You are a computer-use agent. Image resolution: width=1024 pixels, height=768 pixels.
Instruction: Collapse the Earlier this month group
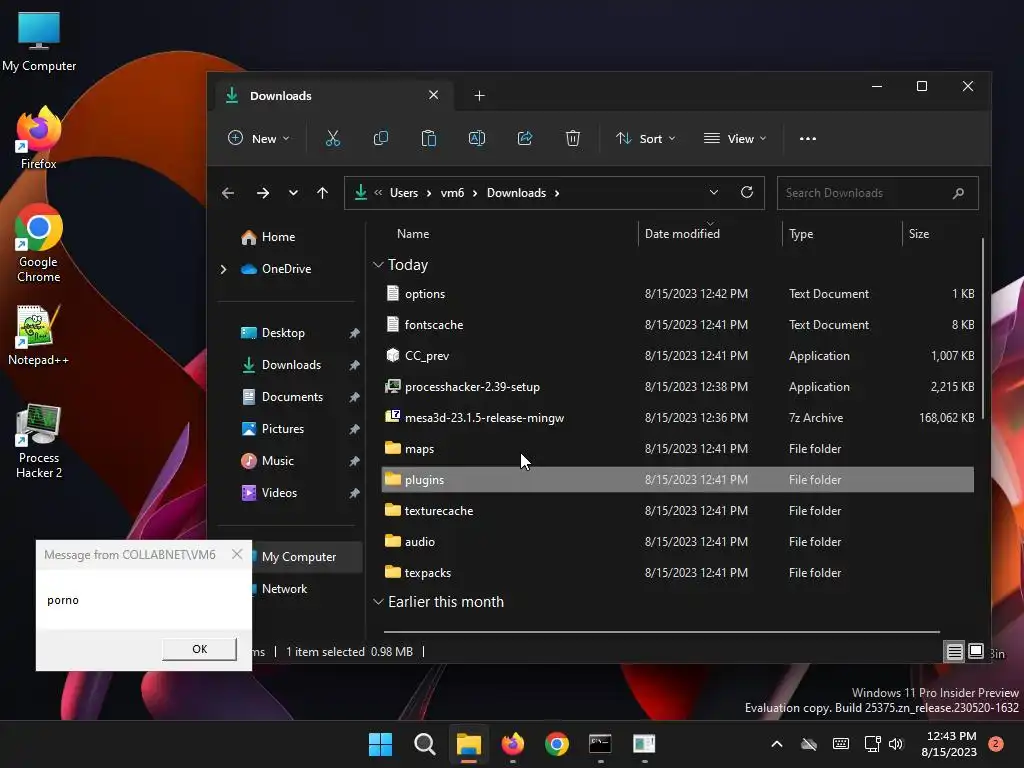tap(377, 601)
